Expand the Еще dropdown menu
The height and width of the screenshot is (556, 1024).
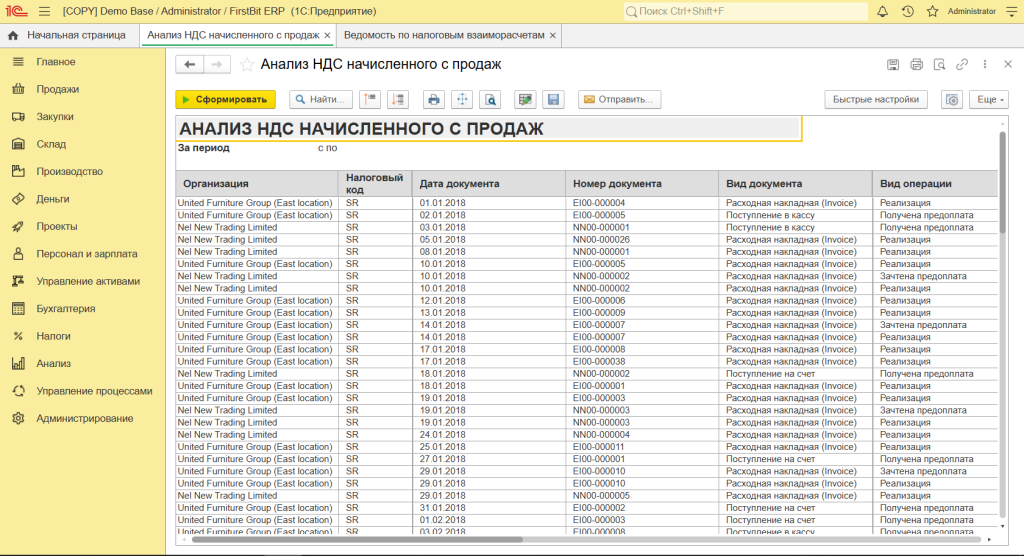pos(989,99)
